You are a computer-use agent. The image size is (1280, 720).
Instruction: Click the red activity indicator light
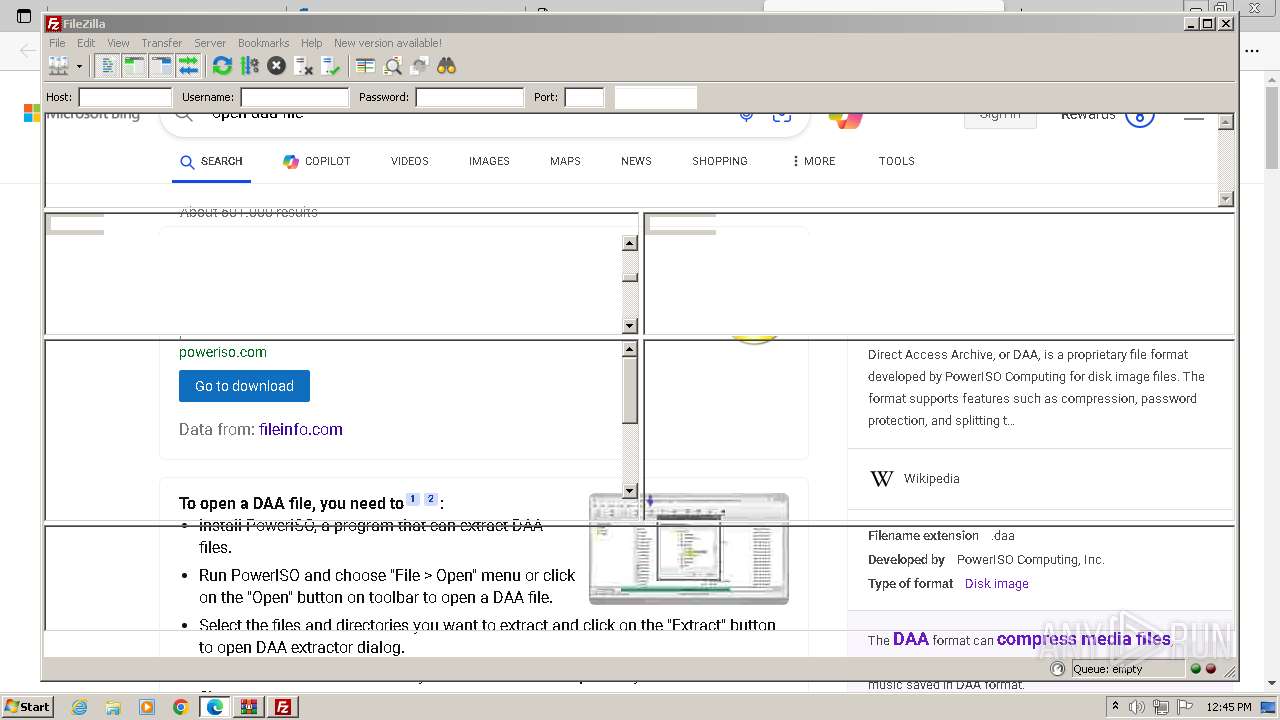(1211, 669)
